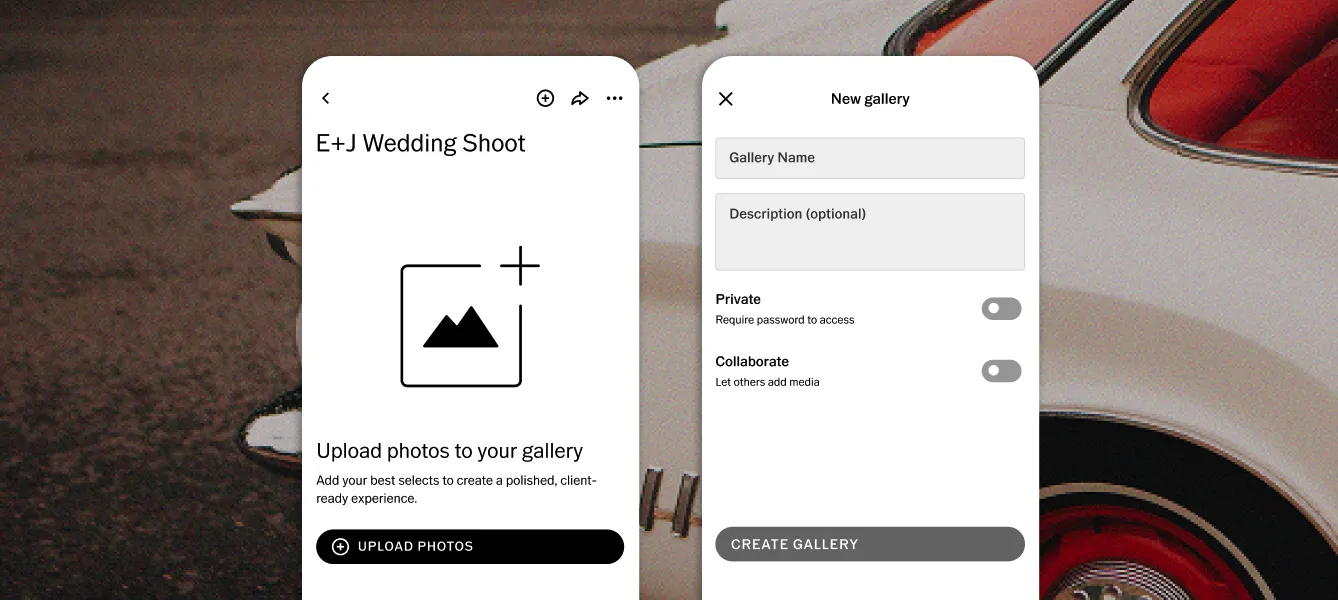Tap the add (plus circle) icon
The height and width of the screenshot is (600, 1338).
[x=545, y=98]
